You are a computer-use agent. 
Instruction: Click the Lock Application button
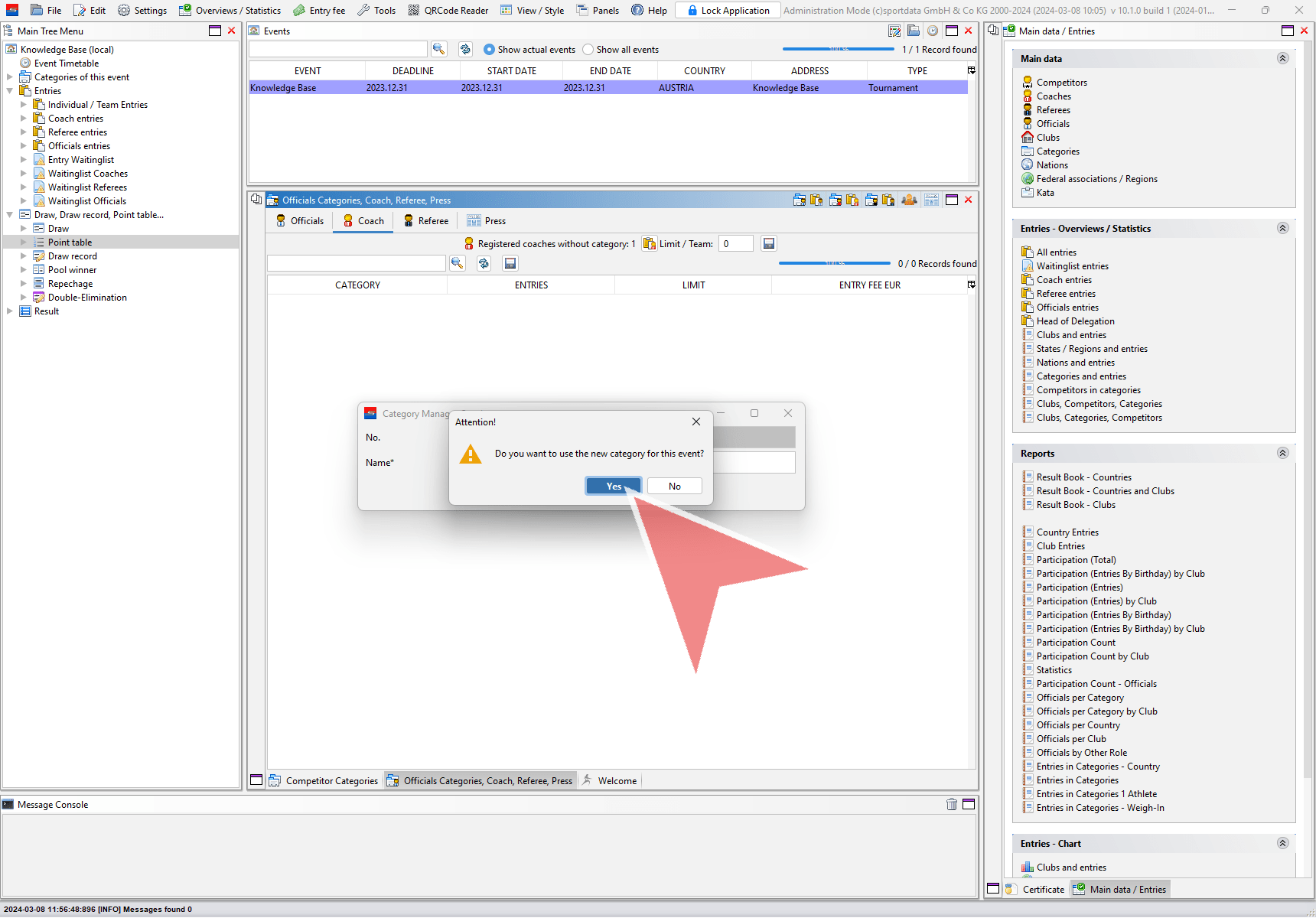(x=728, y=11)
